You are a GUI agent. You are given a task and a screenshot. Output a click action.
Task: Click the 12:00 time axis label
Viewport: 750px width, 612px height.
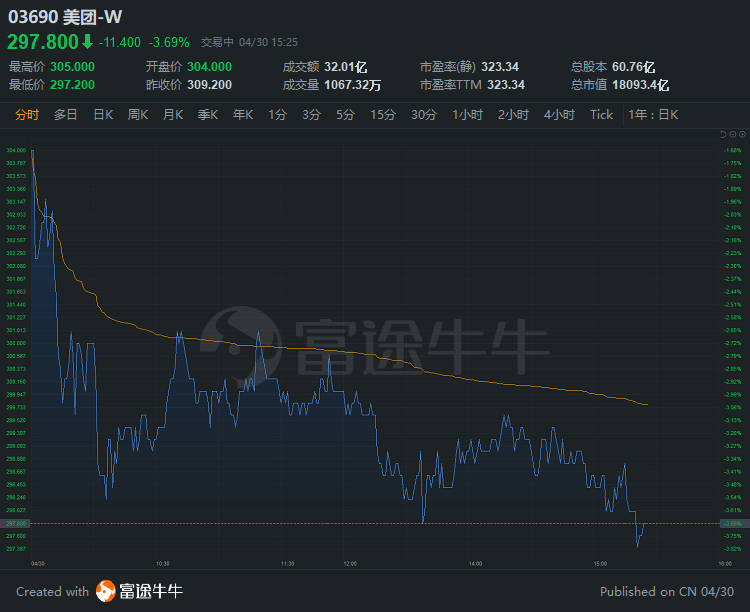coord(350,564)
